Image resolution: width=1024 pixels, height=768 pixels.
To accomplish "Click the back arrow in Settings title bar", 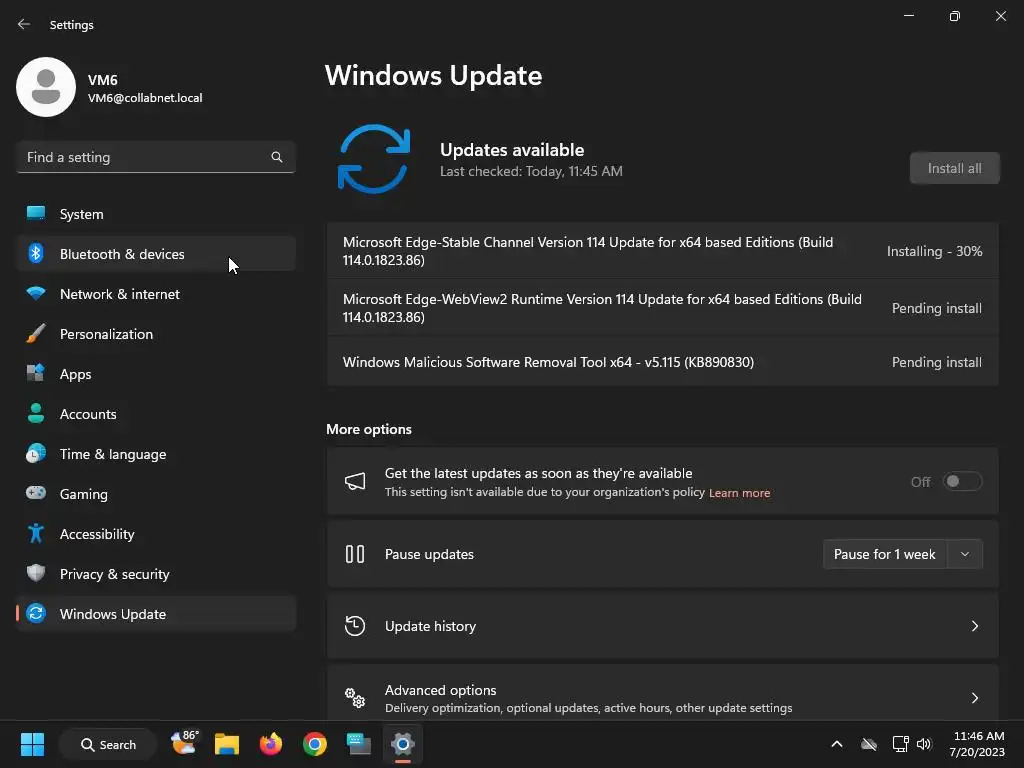I will point(24,24).
